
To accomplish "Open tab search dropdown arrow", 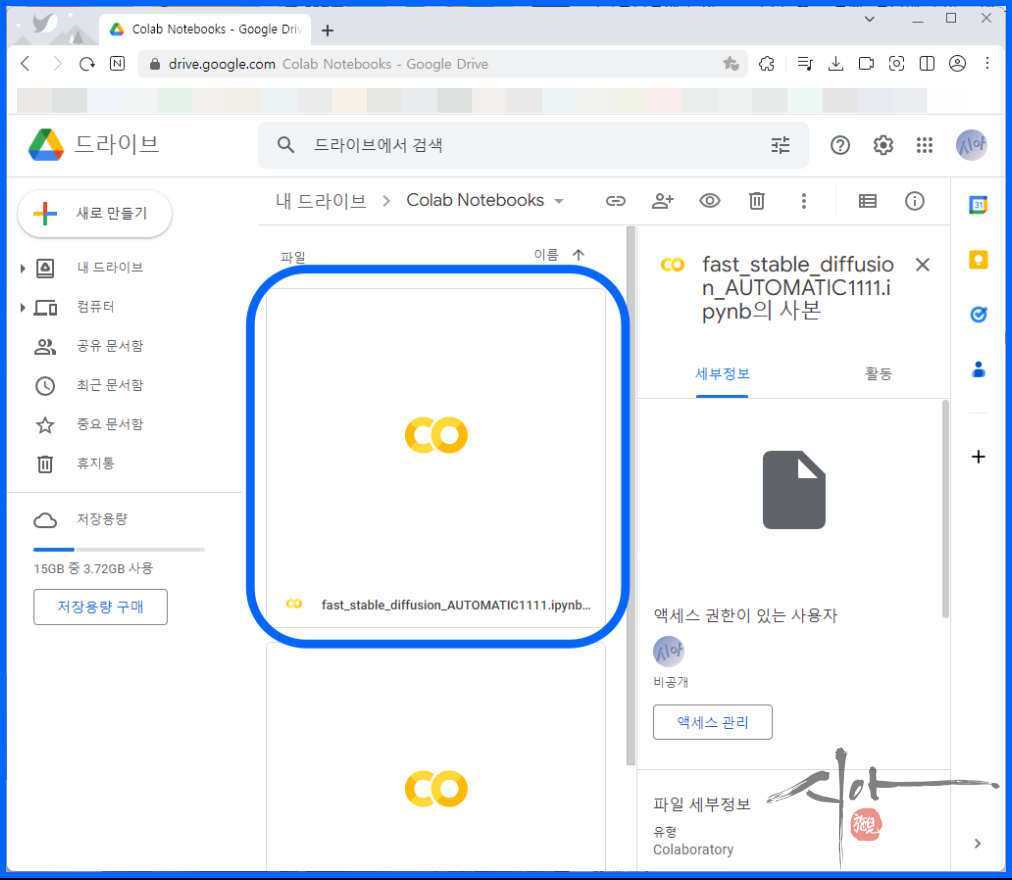I will tap(869, 19).
